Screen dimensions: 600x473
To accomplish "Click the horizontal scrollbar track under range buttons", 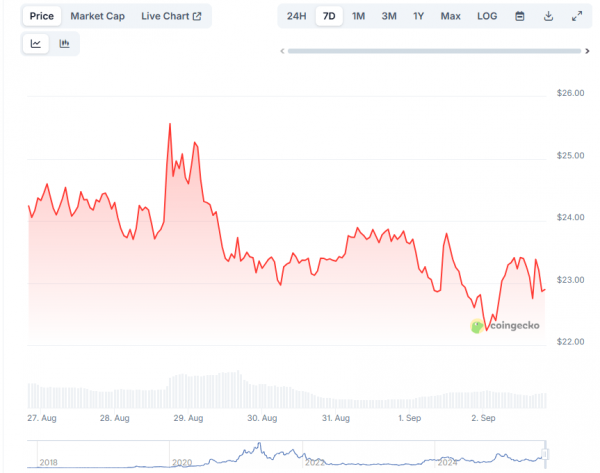I will point(433,51).
